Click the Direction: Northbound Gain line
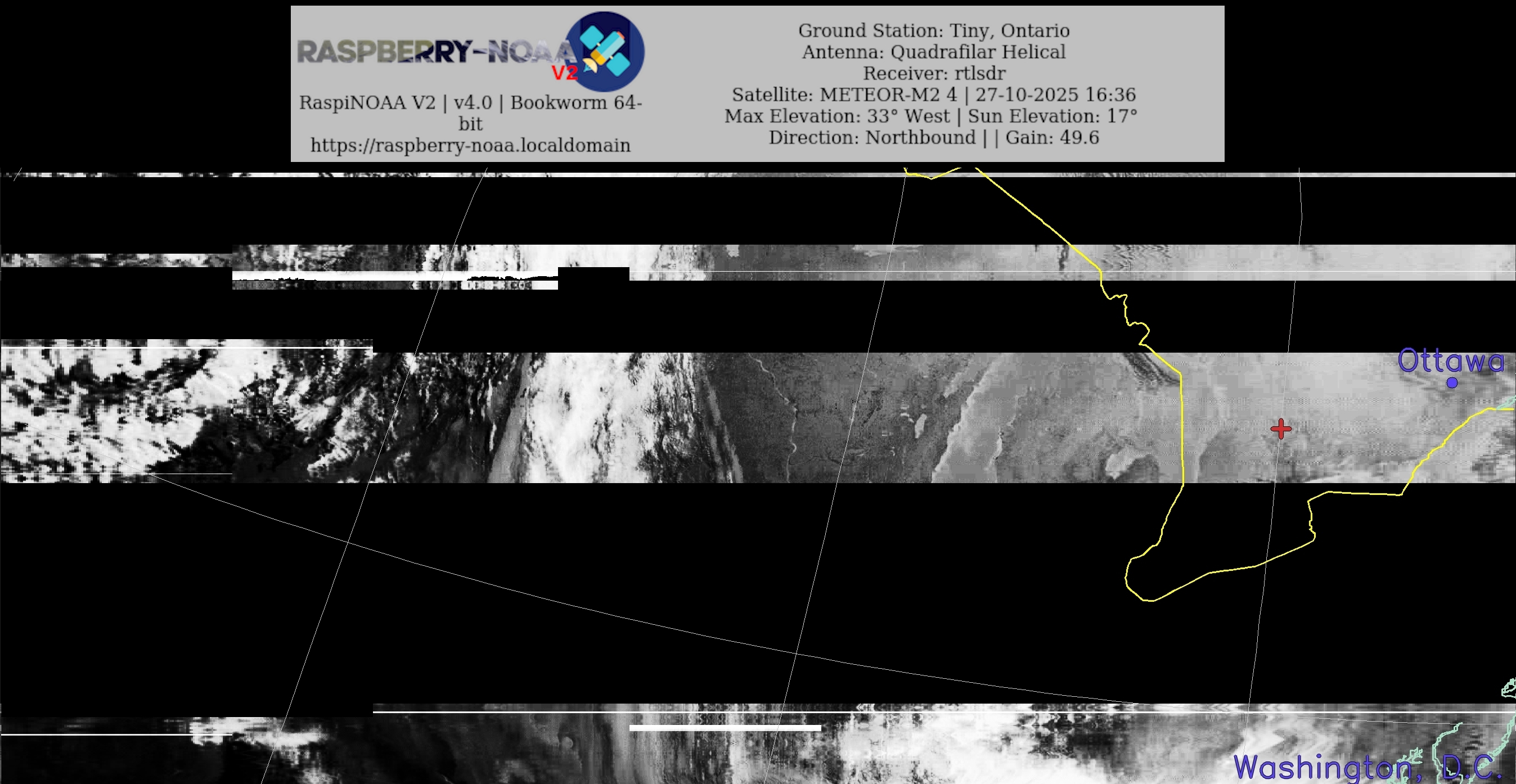This screenshot has height=784, width=1516. point(933,138)
